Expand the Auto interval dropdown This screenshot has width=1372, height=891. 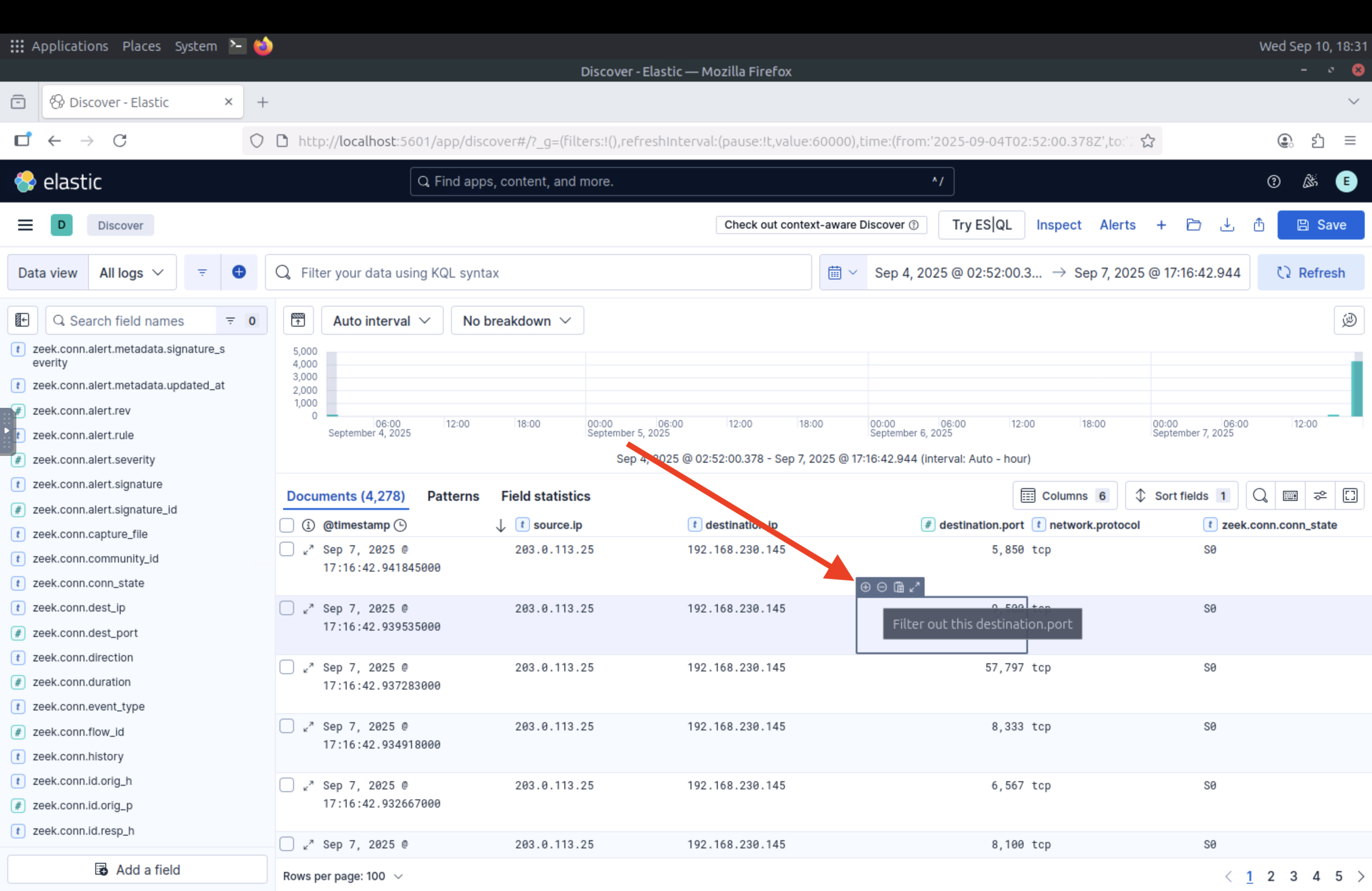(382, 320)
